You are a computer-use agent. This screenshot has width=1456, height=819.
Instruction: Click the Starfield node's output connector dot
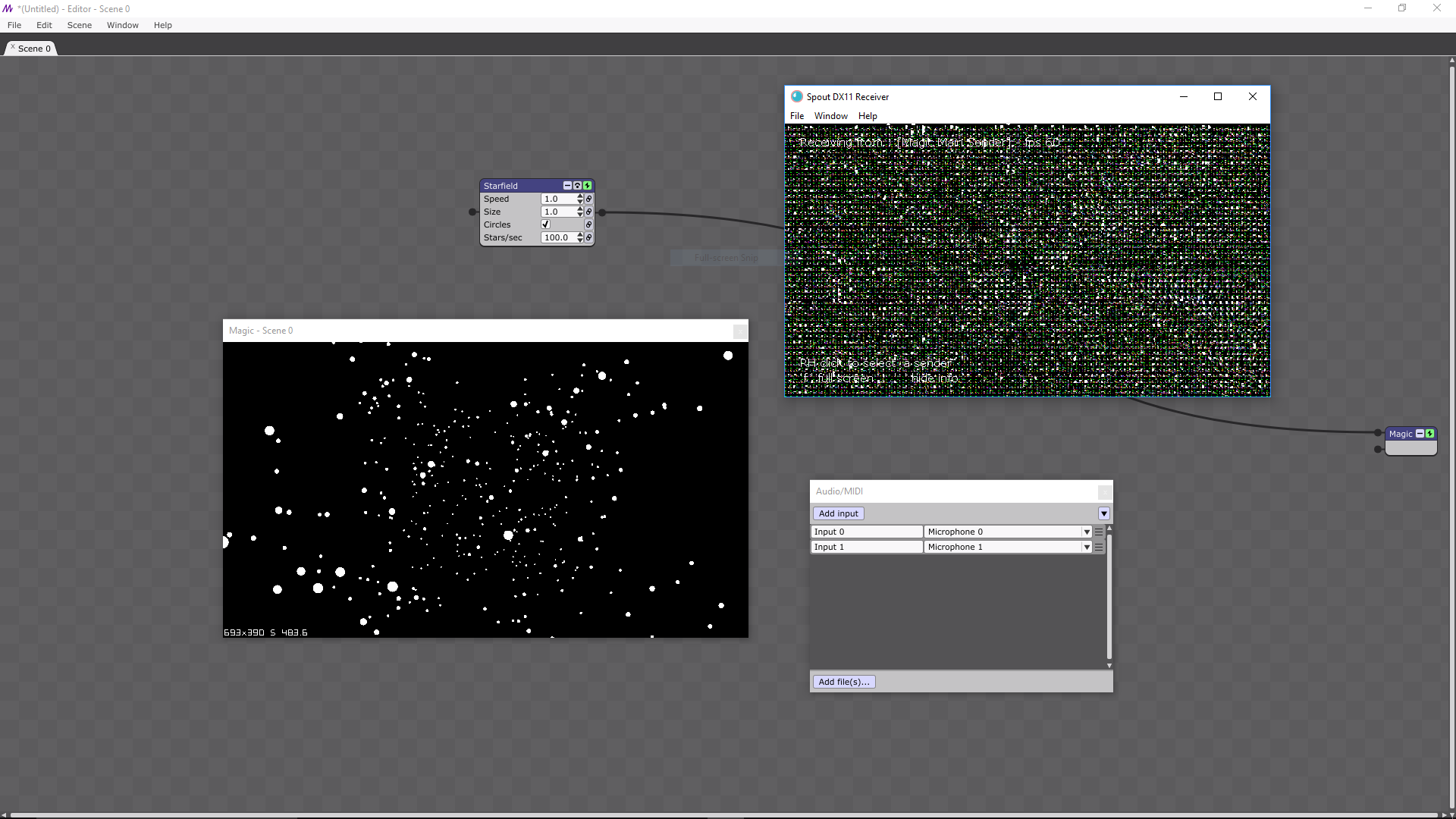(x=602, y=212)
